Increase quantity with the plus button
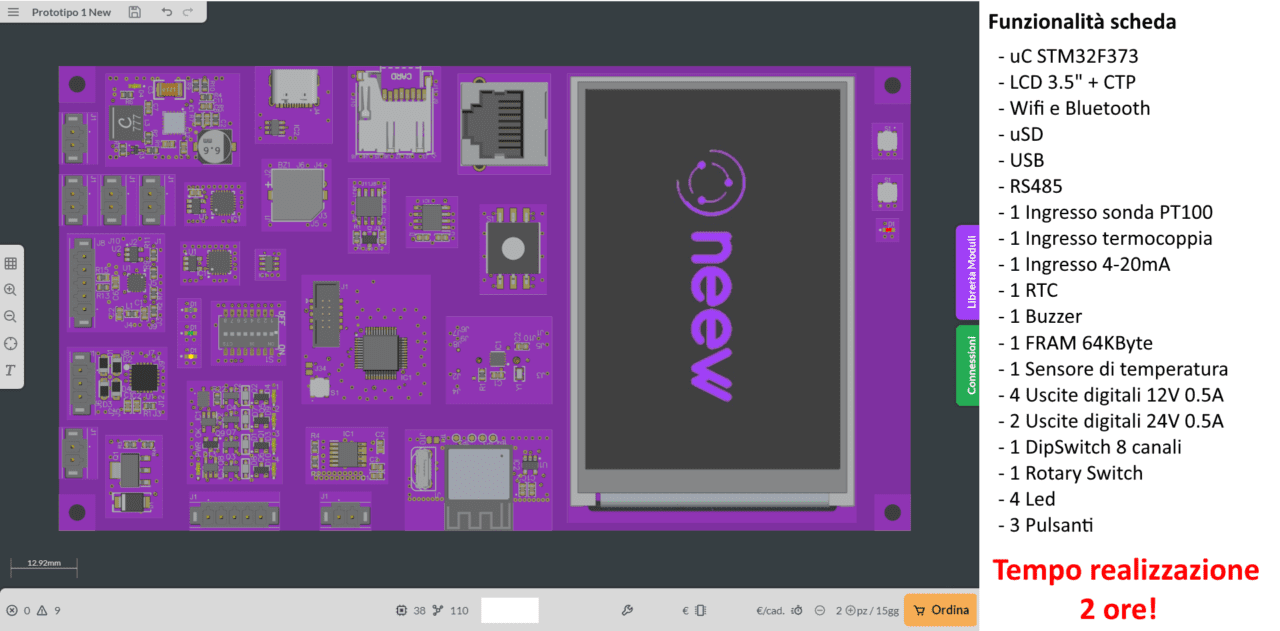This screenshot has width=1280, height=631. (850, 610)
